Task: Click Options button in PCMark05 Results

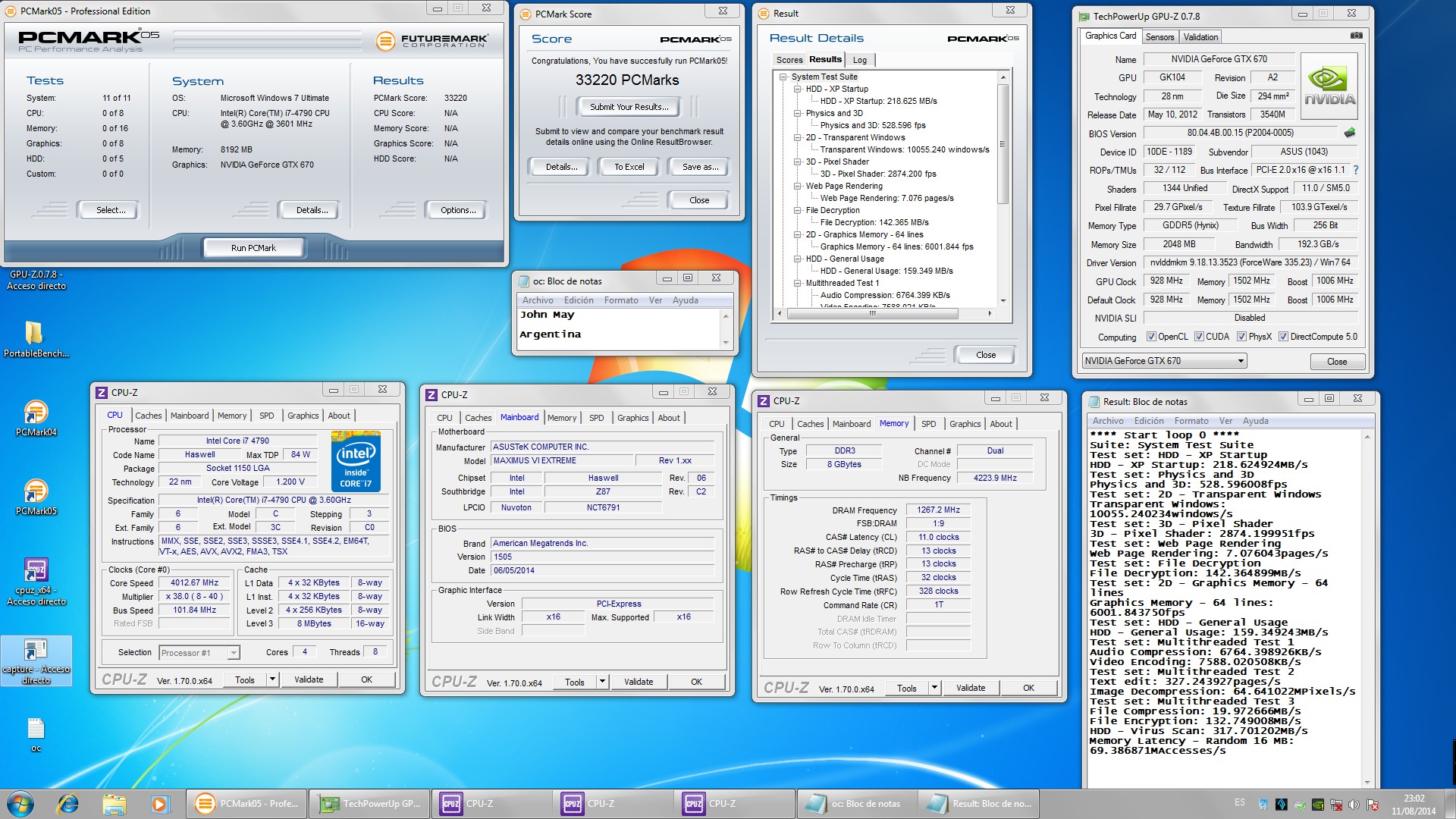Action: 458,210
